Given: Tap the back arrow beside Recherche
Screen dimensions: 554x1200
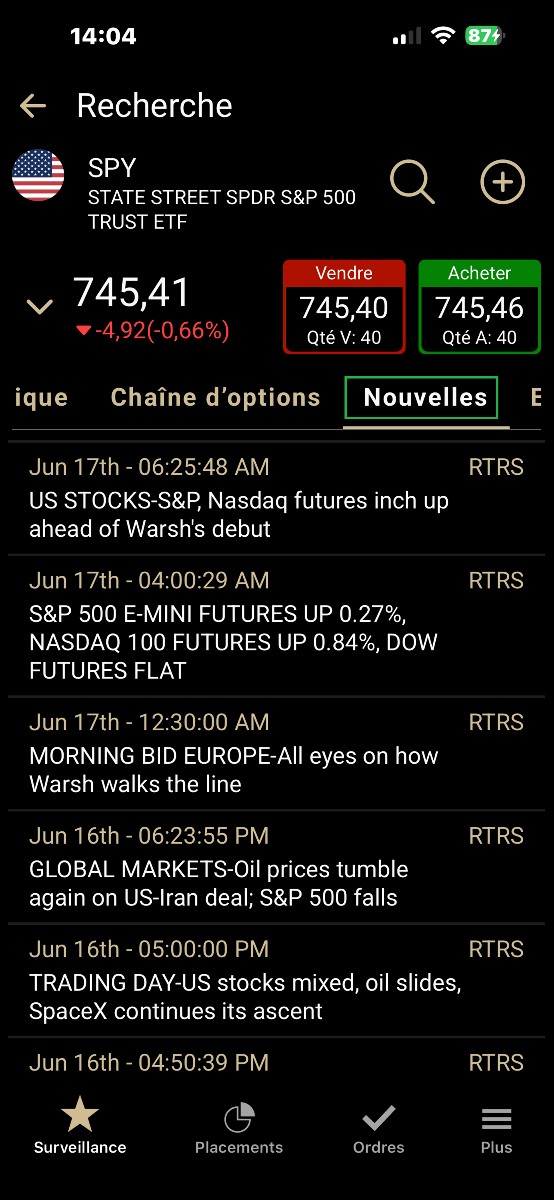Looking at the screenshot, I should [x=33, y=106].
